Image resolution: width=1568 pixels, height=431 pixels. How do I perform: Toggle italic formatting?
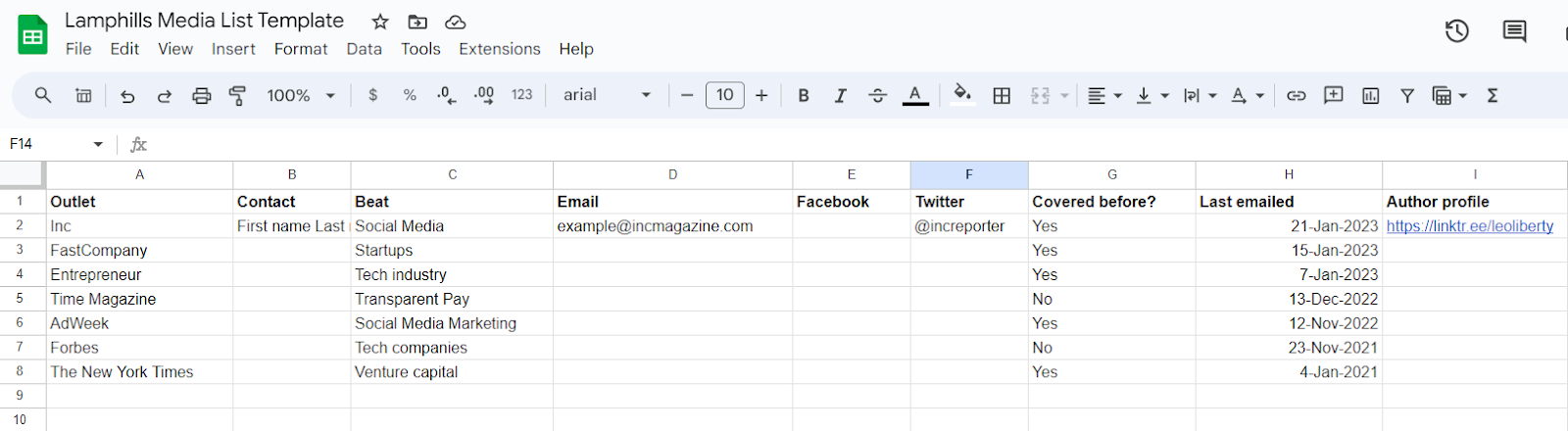[840, 95]
